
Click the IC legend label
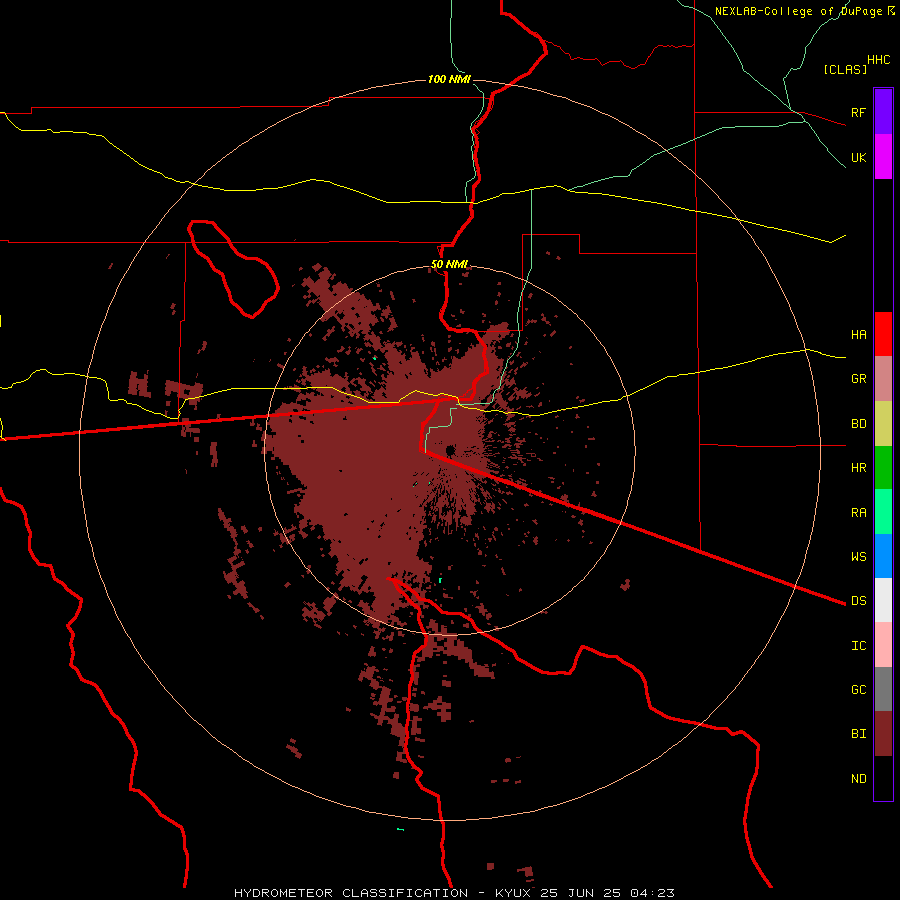(x=858, y=646)
